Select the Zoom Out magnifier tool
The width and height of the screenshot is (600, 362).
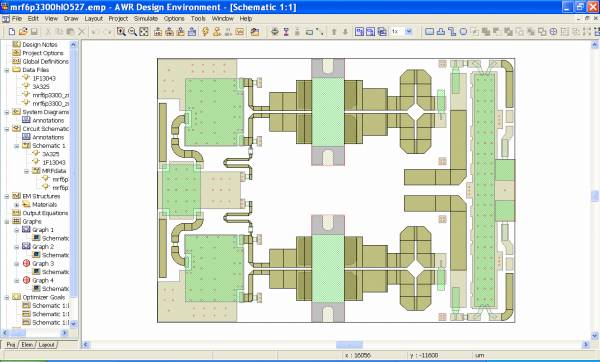pyautogui.click(x=132, y=32)
